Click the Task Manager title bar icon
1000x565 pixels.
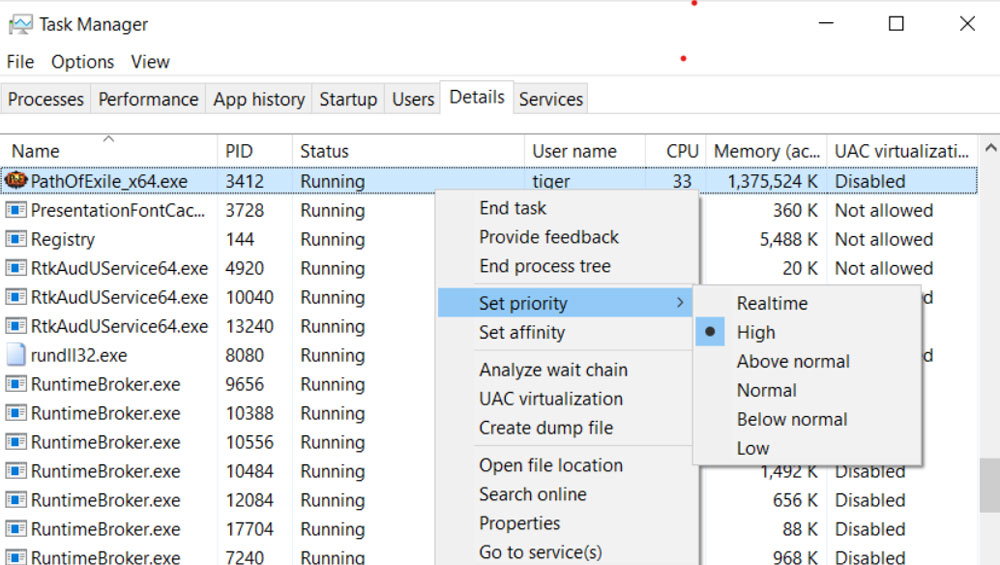(20, 24)
